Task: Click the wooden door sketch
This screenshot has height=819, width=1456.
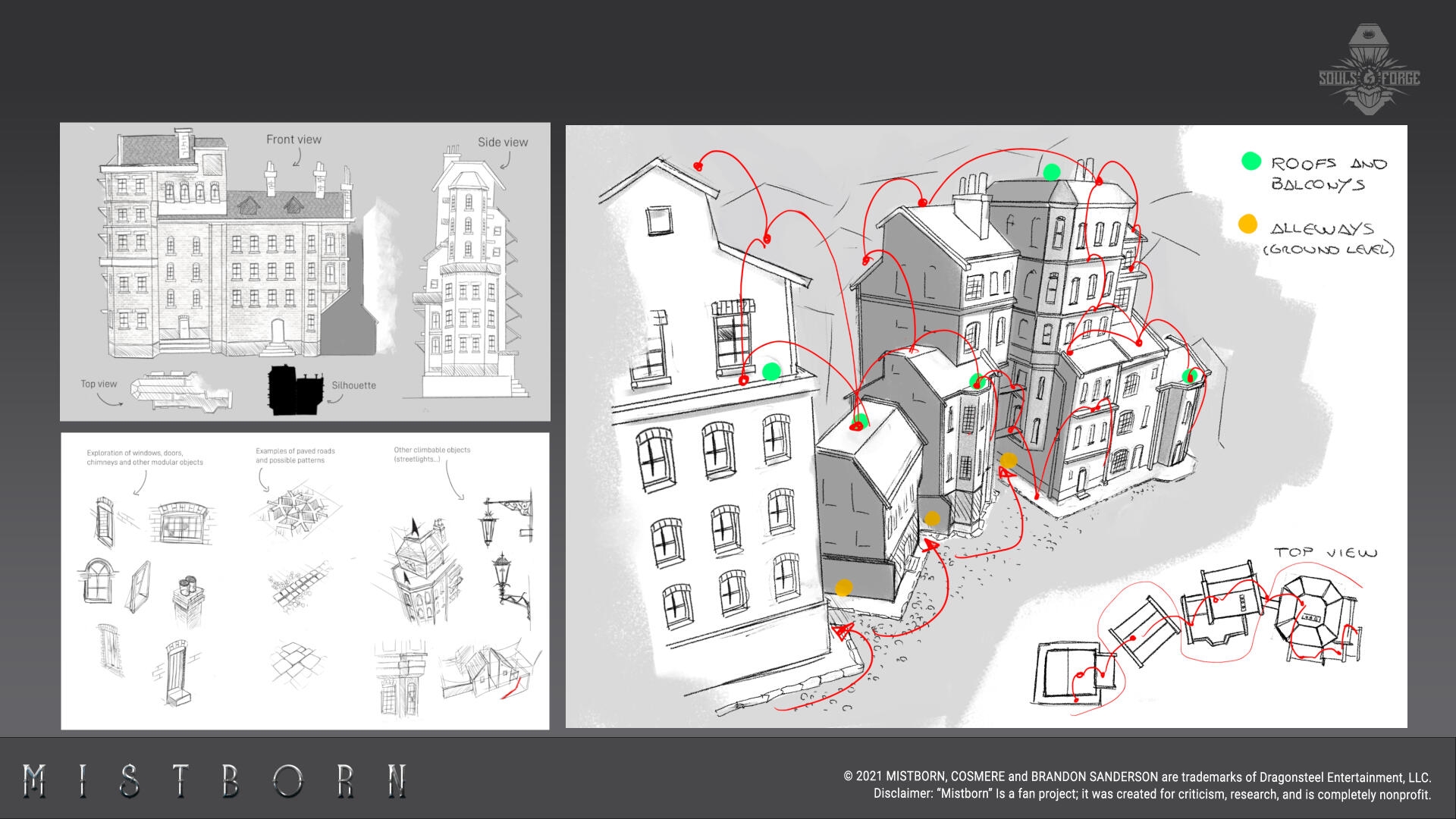Action: pos(176,672)
